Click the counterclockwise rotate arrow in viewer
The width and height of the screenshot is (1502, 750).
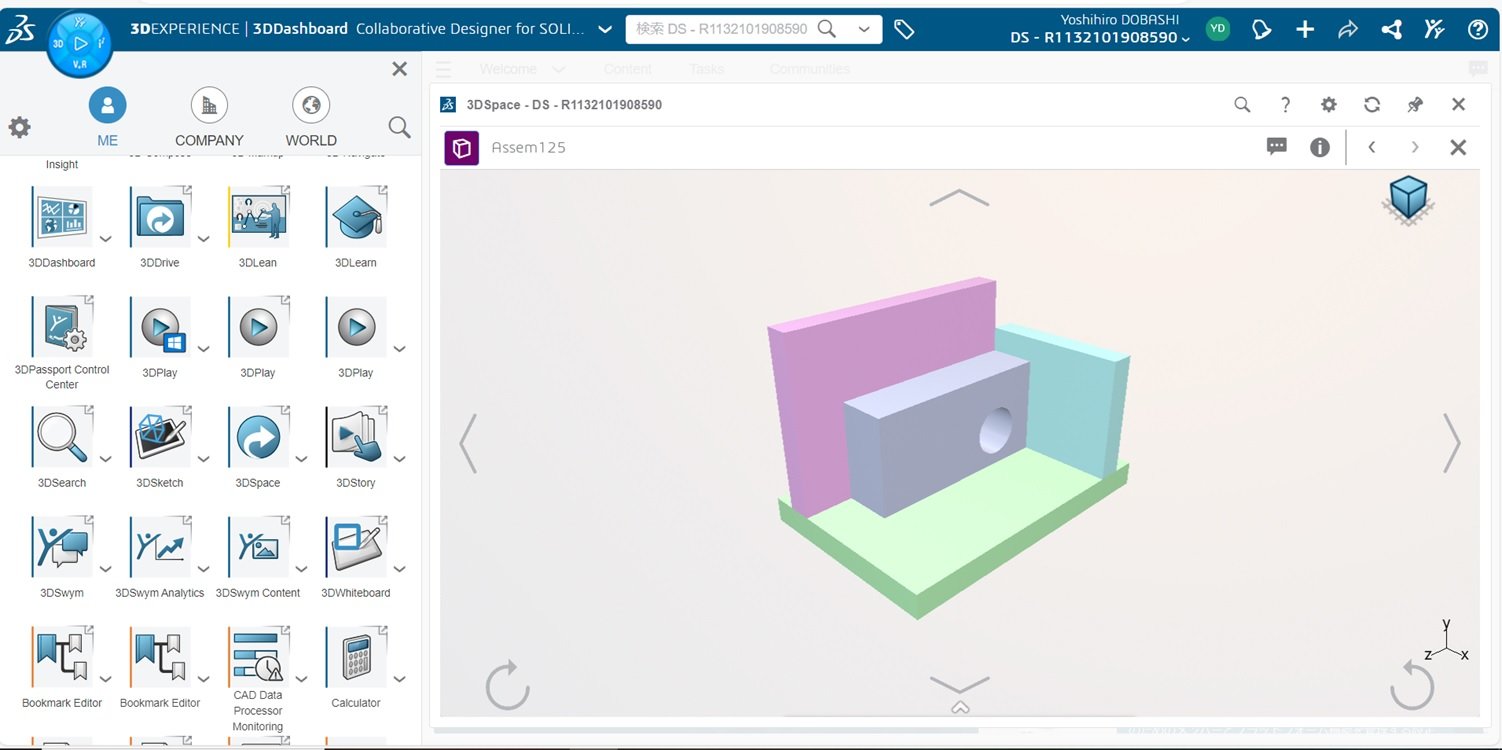pos(1411,684)
